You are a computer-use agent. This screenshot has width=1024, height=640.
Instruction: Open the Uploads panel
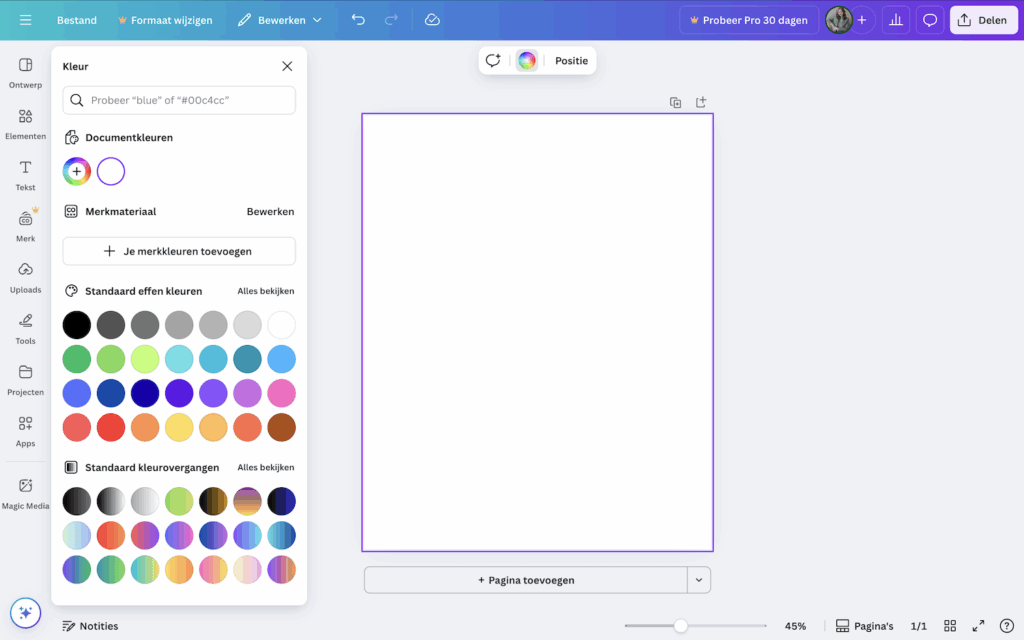tap(25, 276)
